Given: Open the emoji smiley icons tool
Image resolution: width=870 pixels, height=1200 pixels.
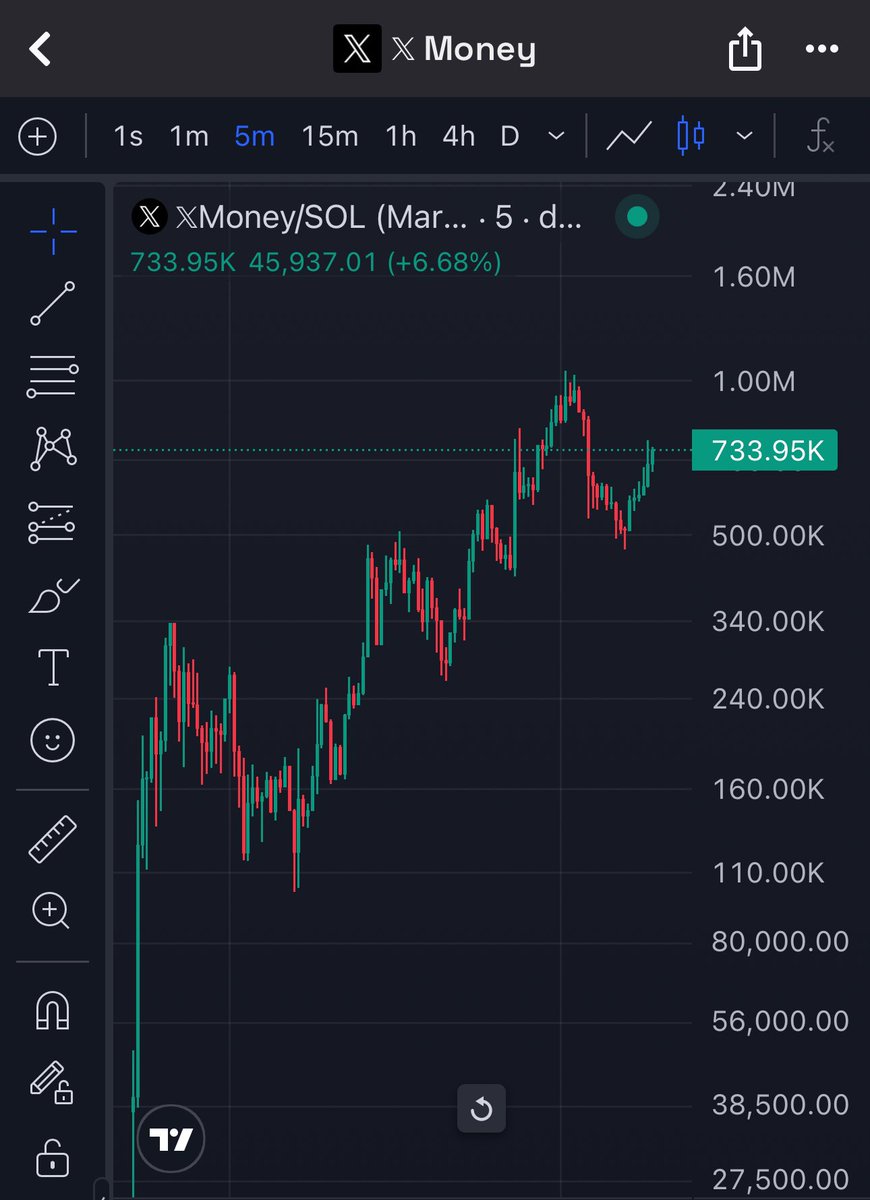Looking at the screenshot, I should [53, 740].
